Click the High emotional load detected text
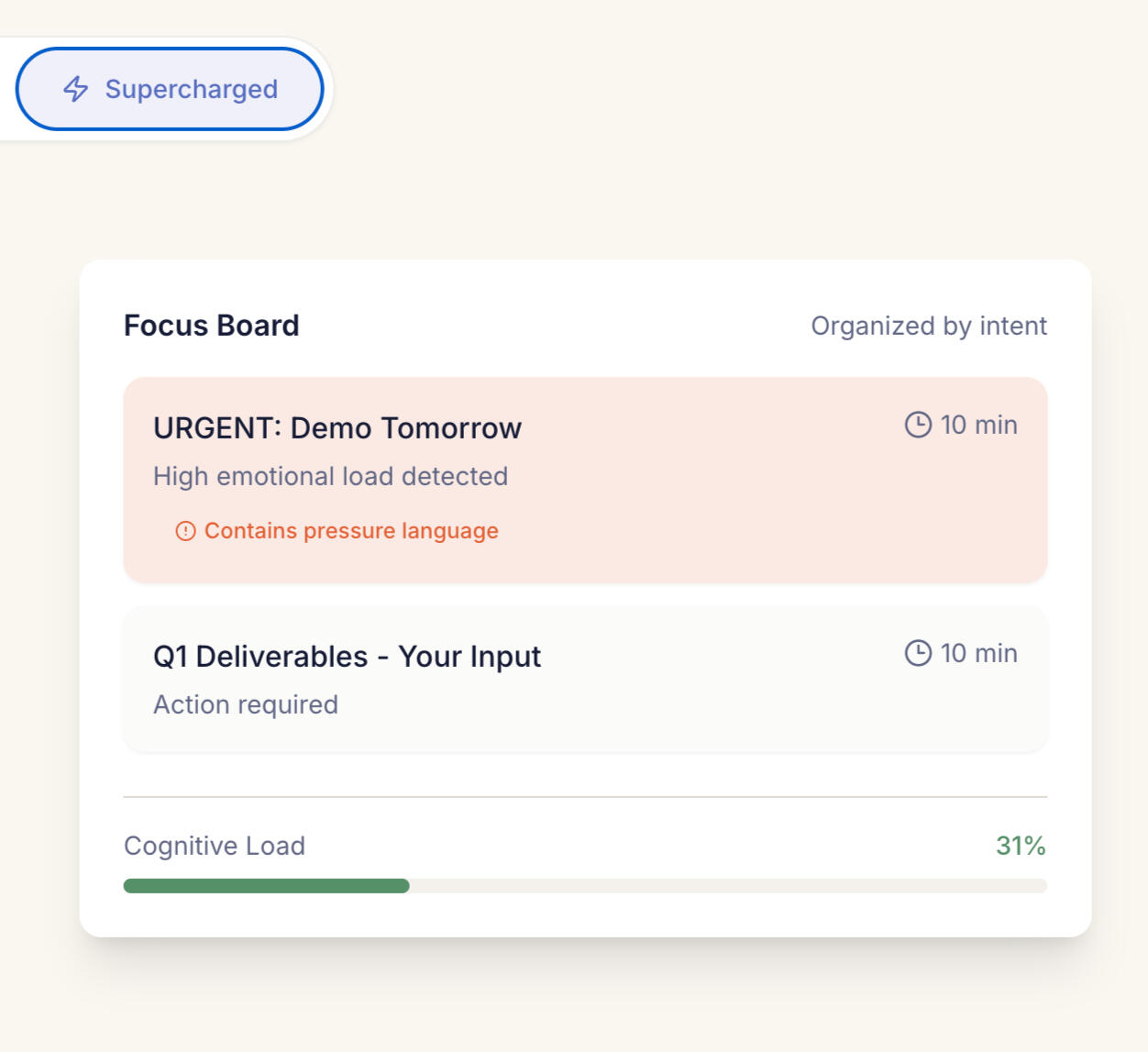The width and height of the screenshot is (1148, 1052). [x=330, y=476]
